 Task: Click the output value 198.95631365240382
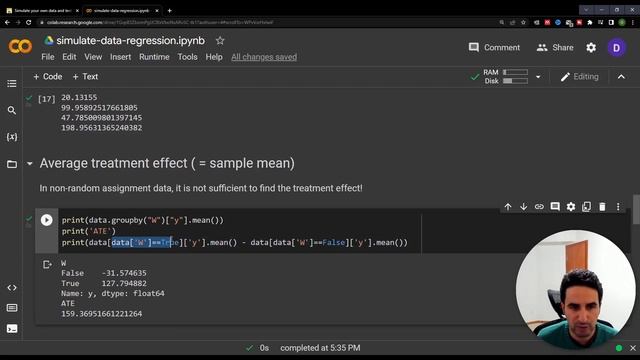(102, 128)
